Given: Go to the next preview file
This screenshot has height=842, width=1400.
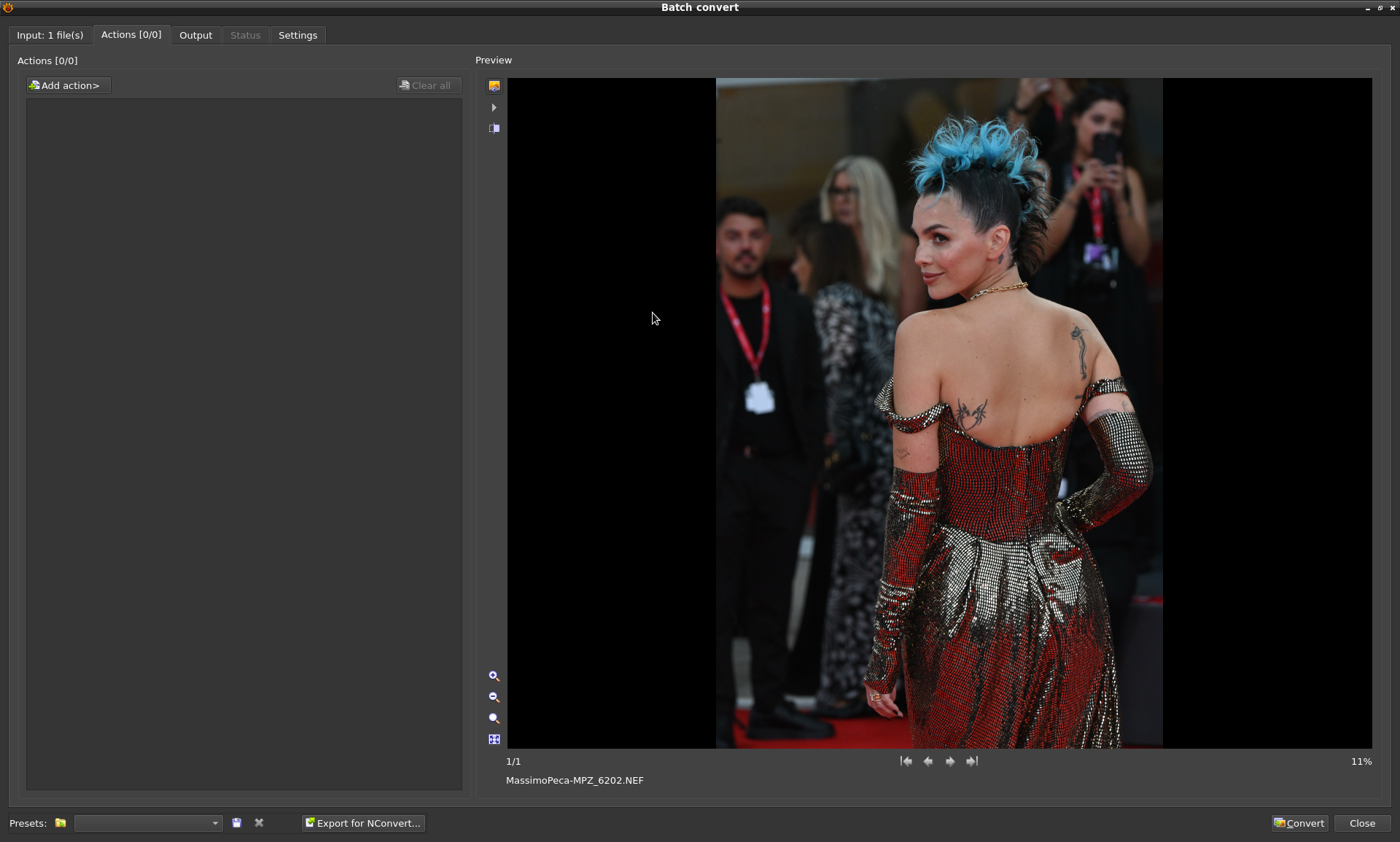Looking at the screenshot, I should (x=950, y=761).
